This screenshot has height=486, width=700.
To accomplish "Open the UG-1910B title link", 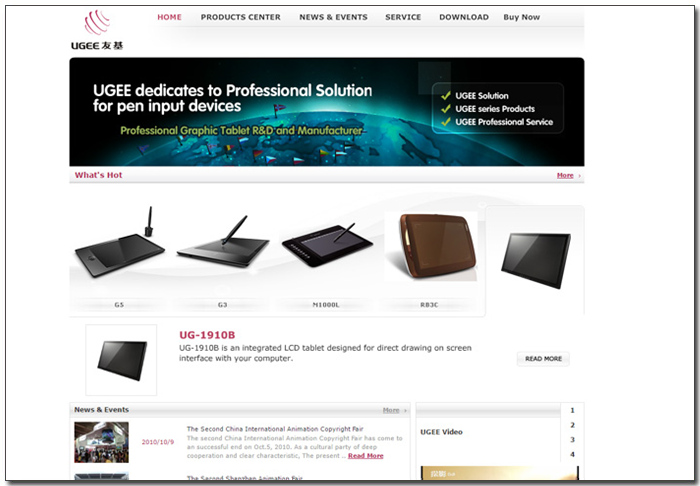I will [x=207, y=335].
